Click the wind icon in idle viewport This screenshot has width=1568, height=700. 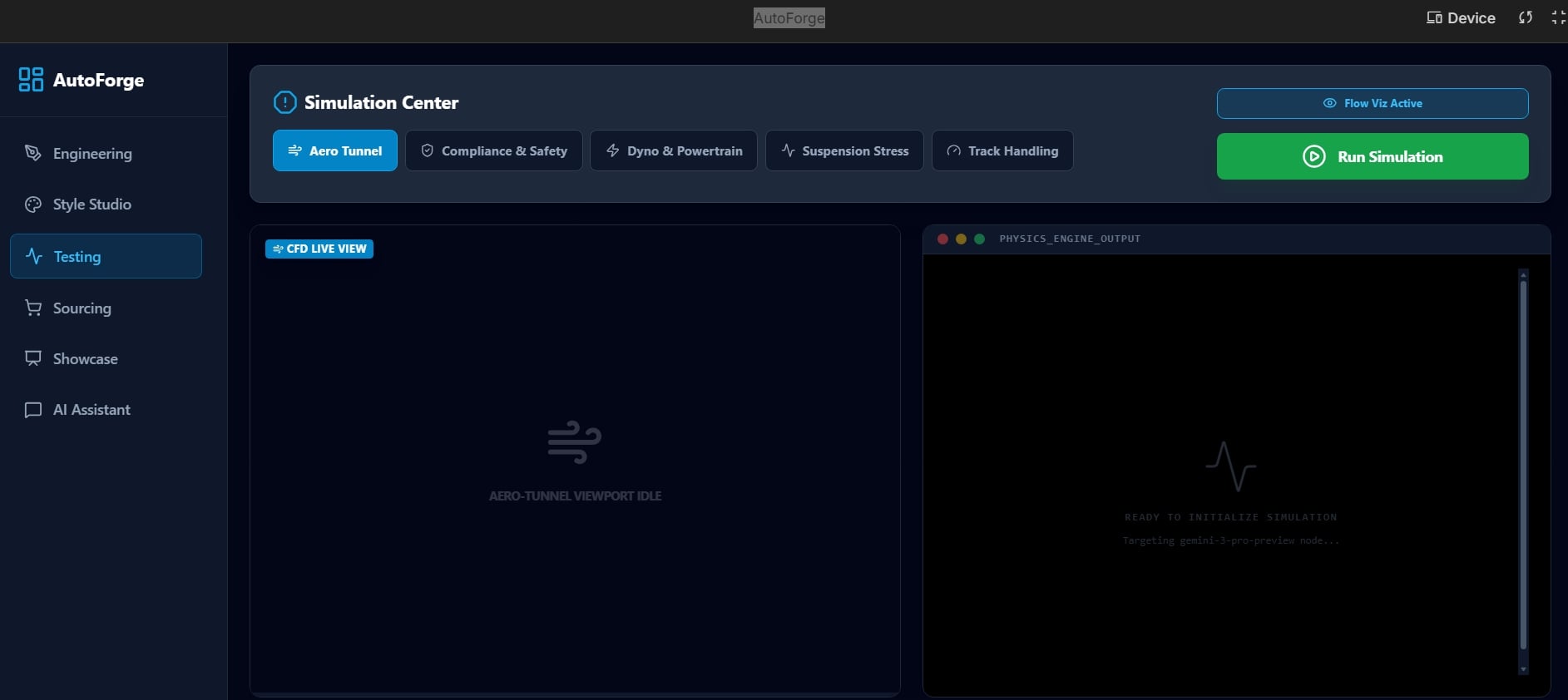point(574,441)
